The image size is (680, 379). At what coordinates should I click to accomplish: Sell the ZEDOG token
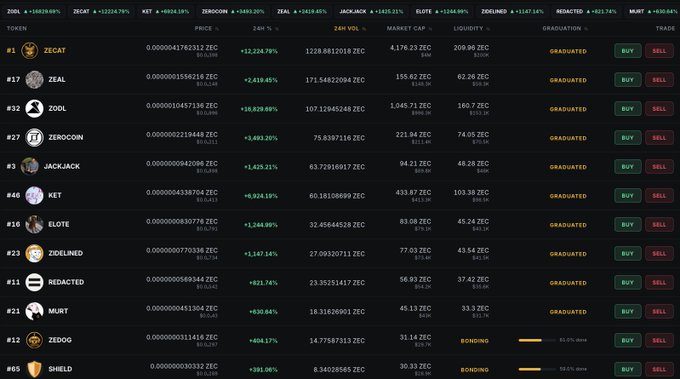click(659, 340)
